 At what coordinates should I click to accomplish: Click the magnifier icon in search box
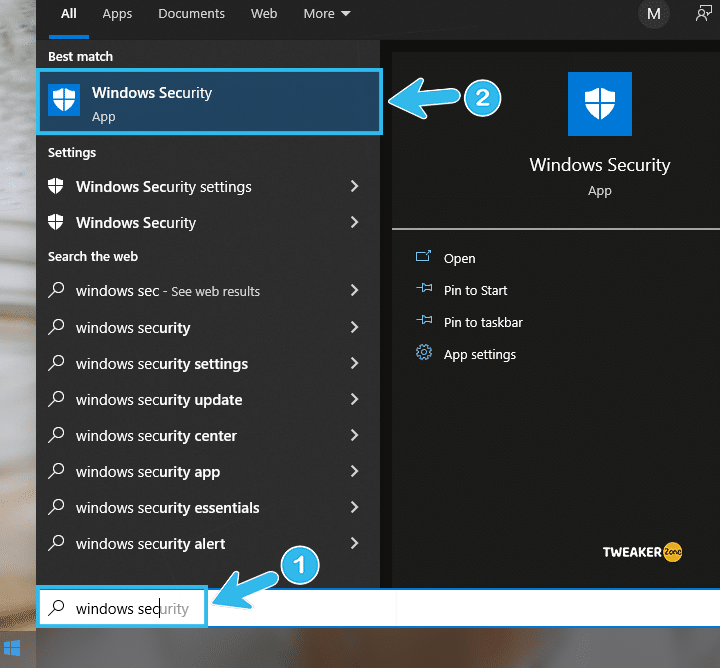pyautogui.click(x=56, y=608)
